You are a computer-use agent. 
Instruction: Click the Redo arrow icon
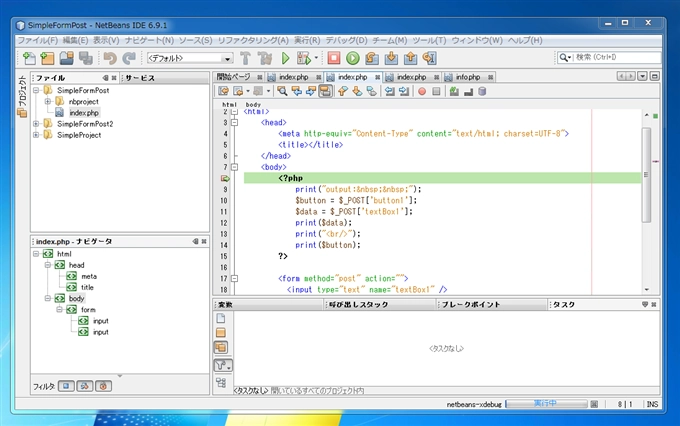pyautogui.click(x=129, y=58)
